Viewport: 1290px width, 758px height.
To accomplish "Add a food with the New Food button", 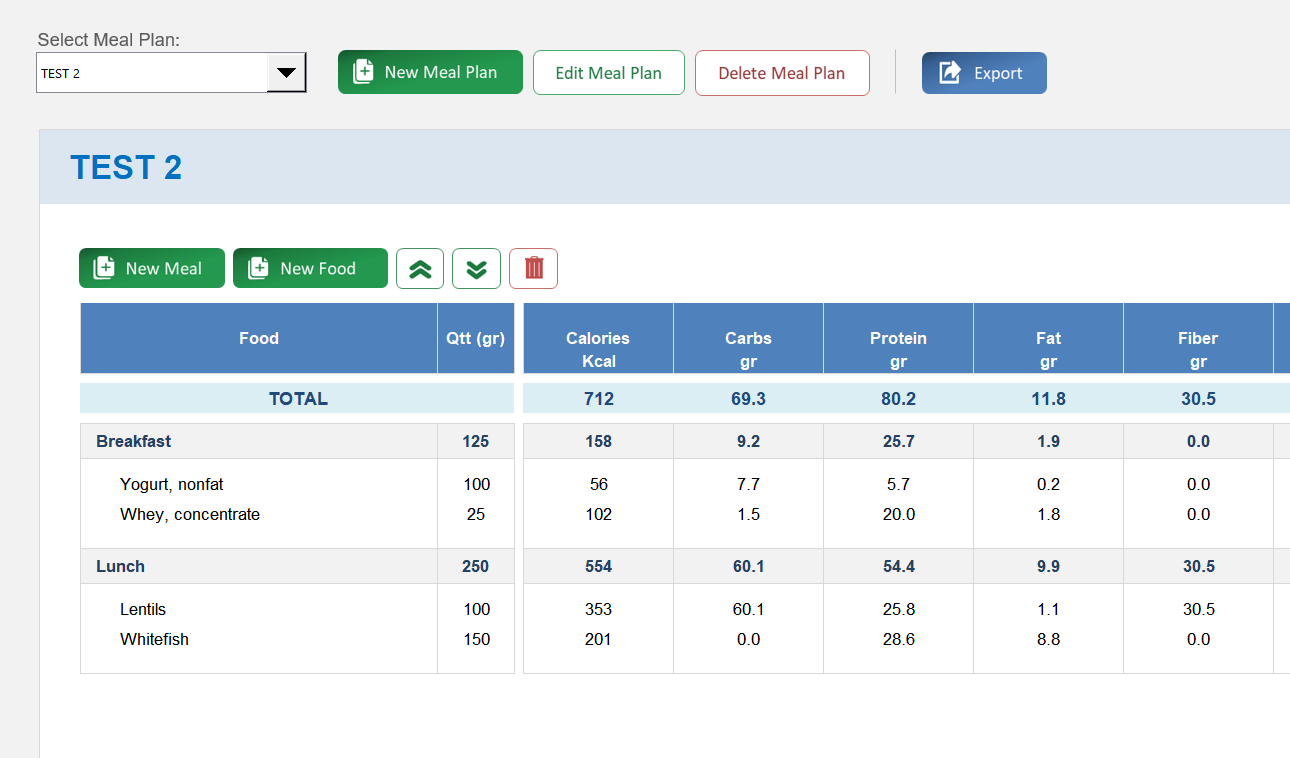I will coord(310,268).
